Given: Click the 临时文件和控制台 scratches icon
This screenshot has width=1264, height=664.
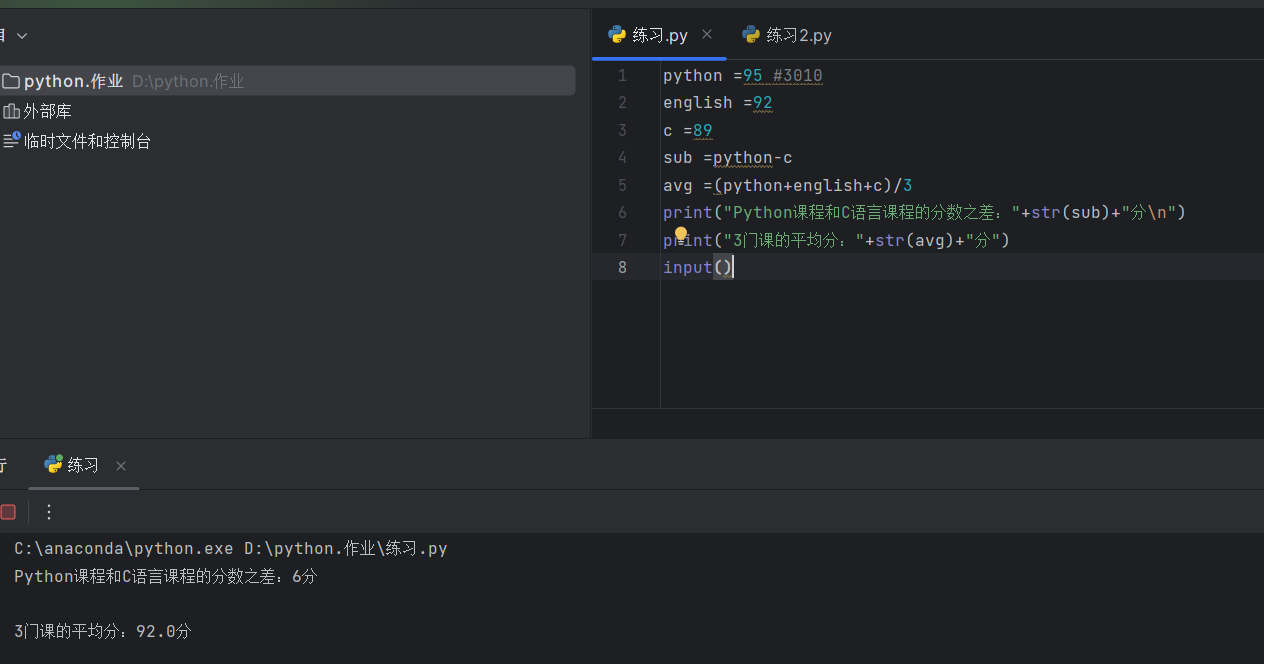Looking at the screenshot, I should (11, 141).
